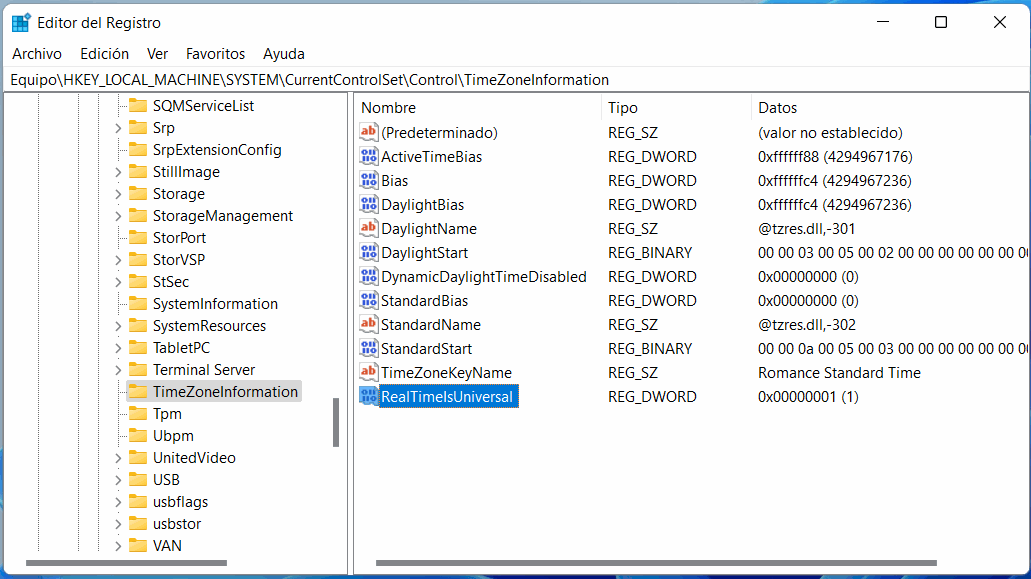The image size is (1031, 579).
Task: Click the binary icon beside ActiveTimeBias
Action: point(369,157)
